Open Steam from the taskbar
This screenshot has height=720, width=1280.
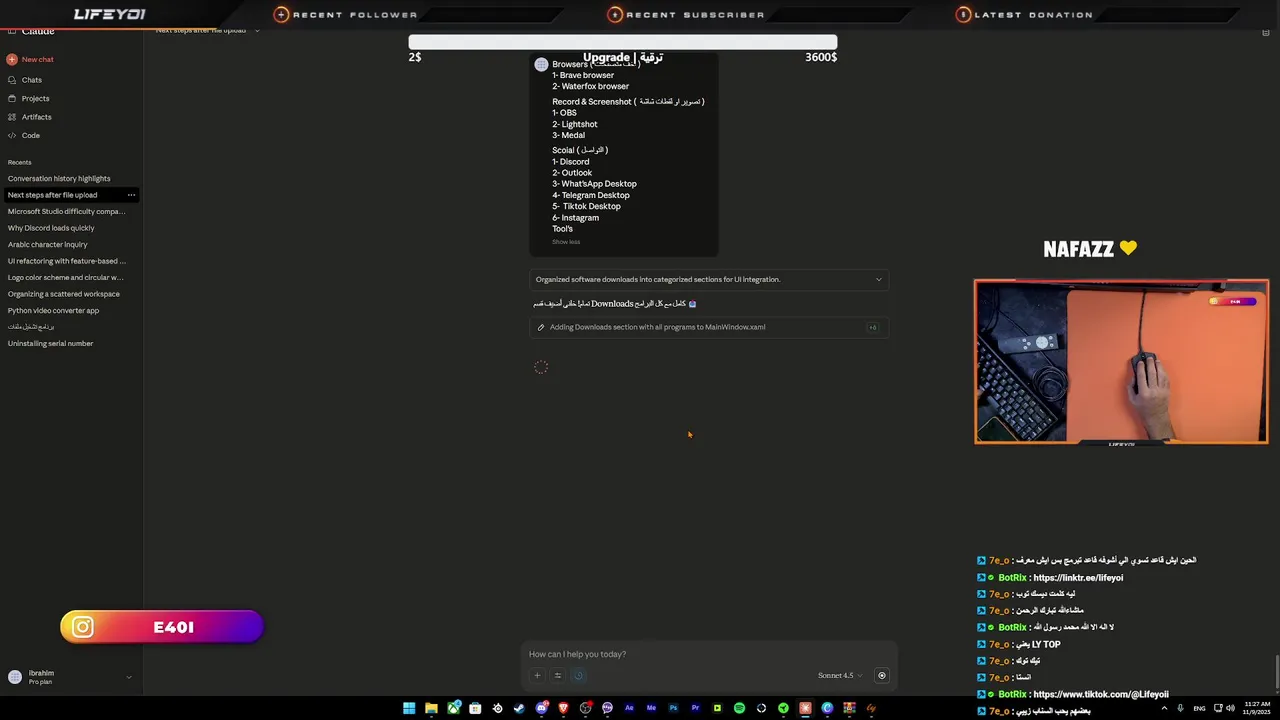[519, 708]
